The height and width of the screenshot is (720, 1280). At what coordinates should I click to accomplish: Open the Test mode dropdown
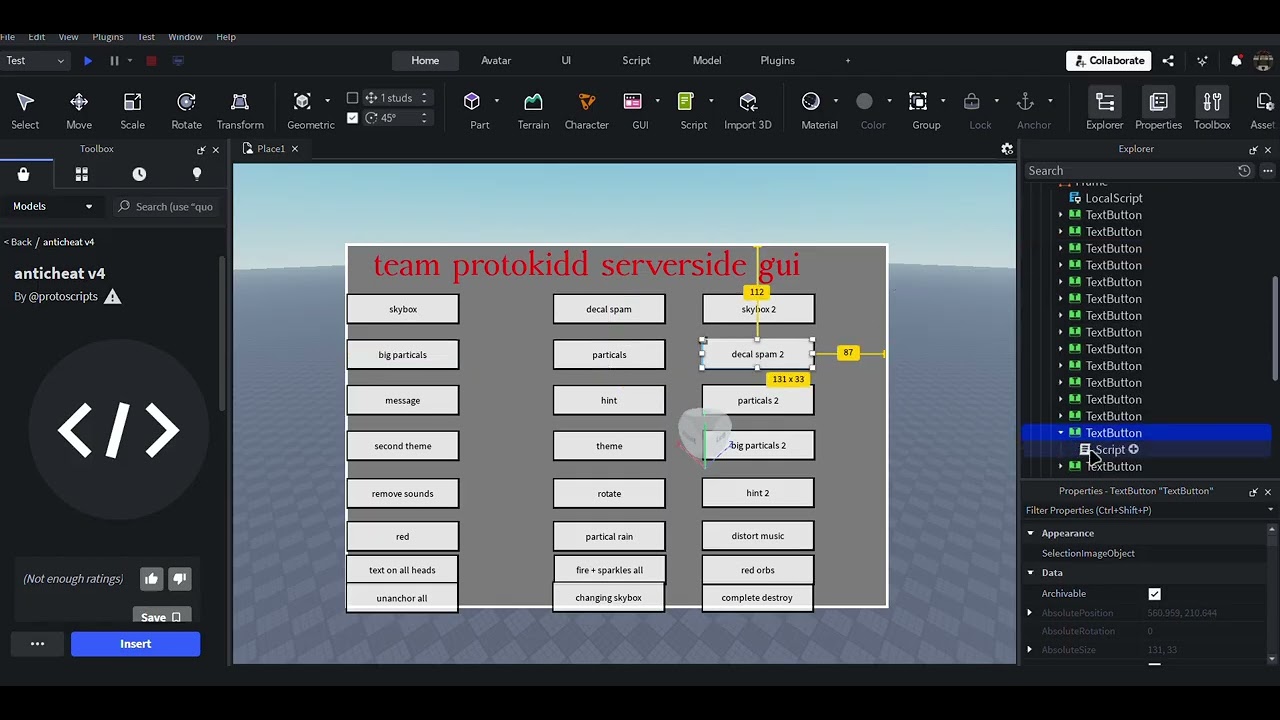pyautogui.click(x=36, y=61)
